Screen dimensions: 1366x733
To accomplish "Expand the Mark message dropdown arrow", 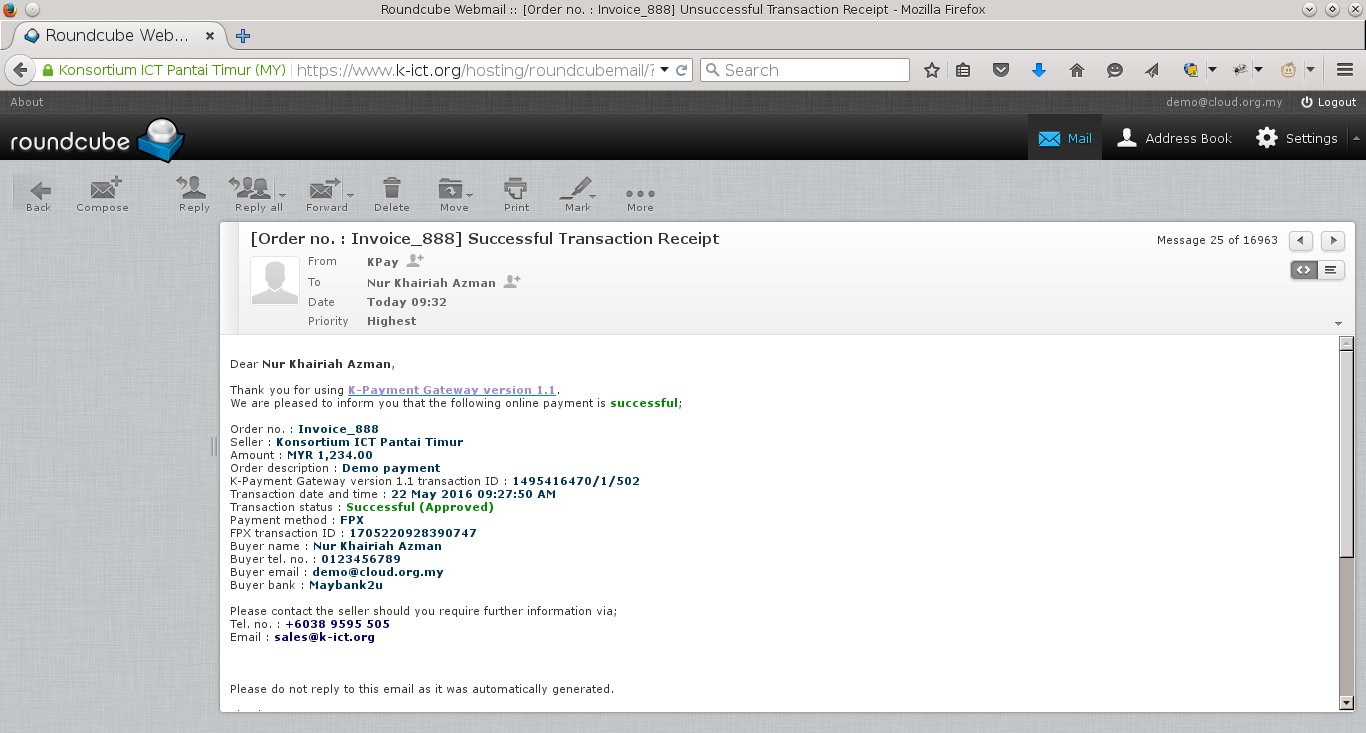I will click(593, 194).
